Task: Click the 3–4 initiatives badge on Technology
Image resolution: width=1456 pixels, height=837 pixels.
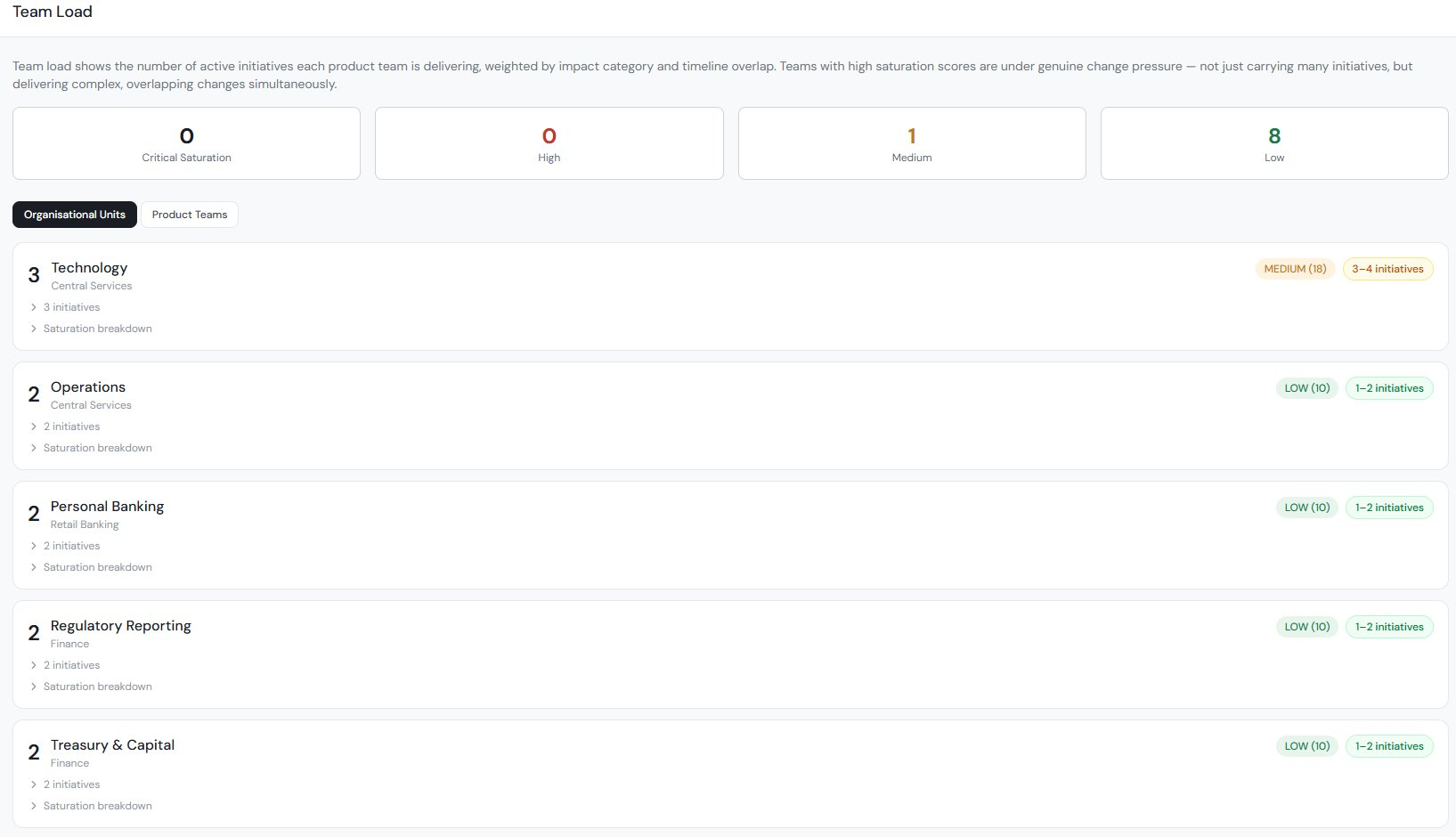Action: coord(1387,268)
